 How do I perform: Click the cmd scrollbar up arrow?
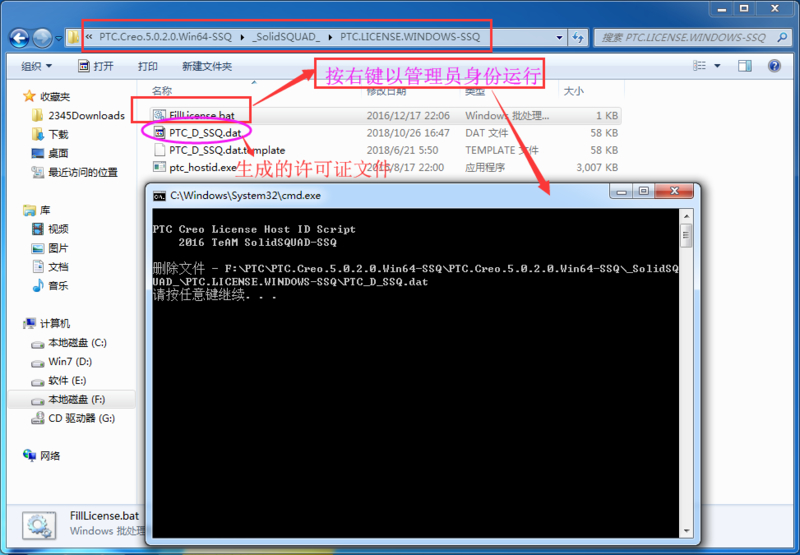[686, 215]
